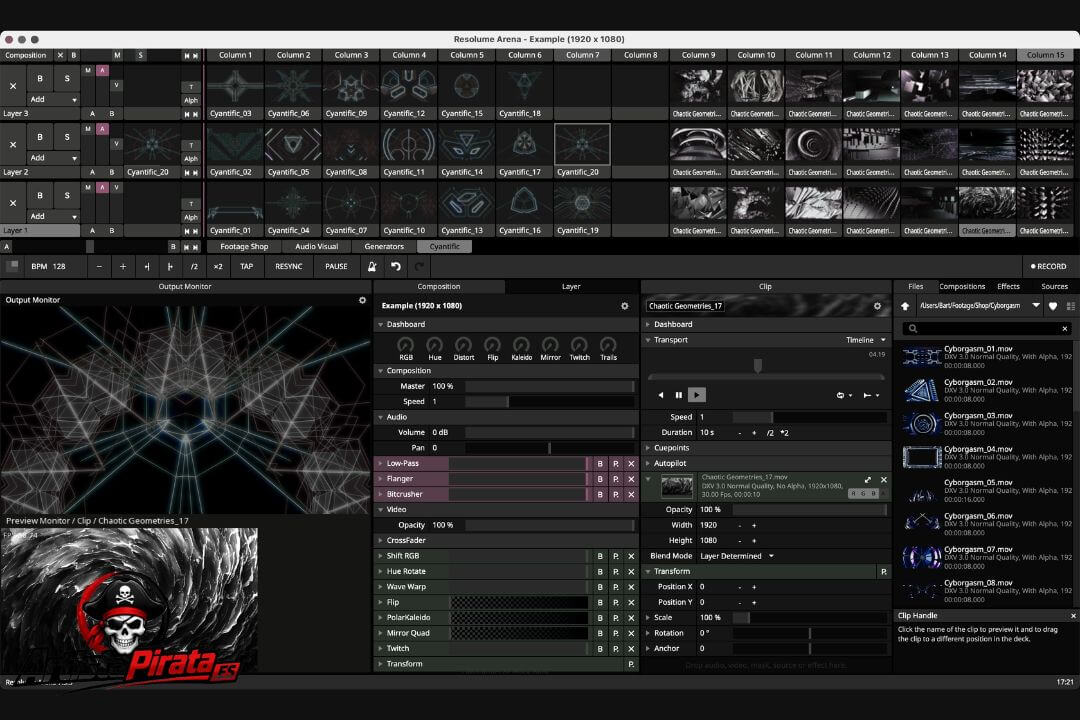Clear Layer 1 with its X button
This screenshot has width=1080, height=720.
point(13,203)
